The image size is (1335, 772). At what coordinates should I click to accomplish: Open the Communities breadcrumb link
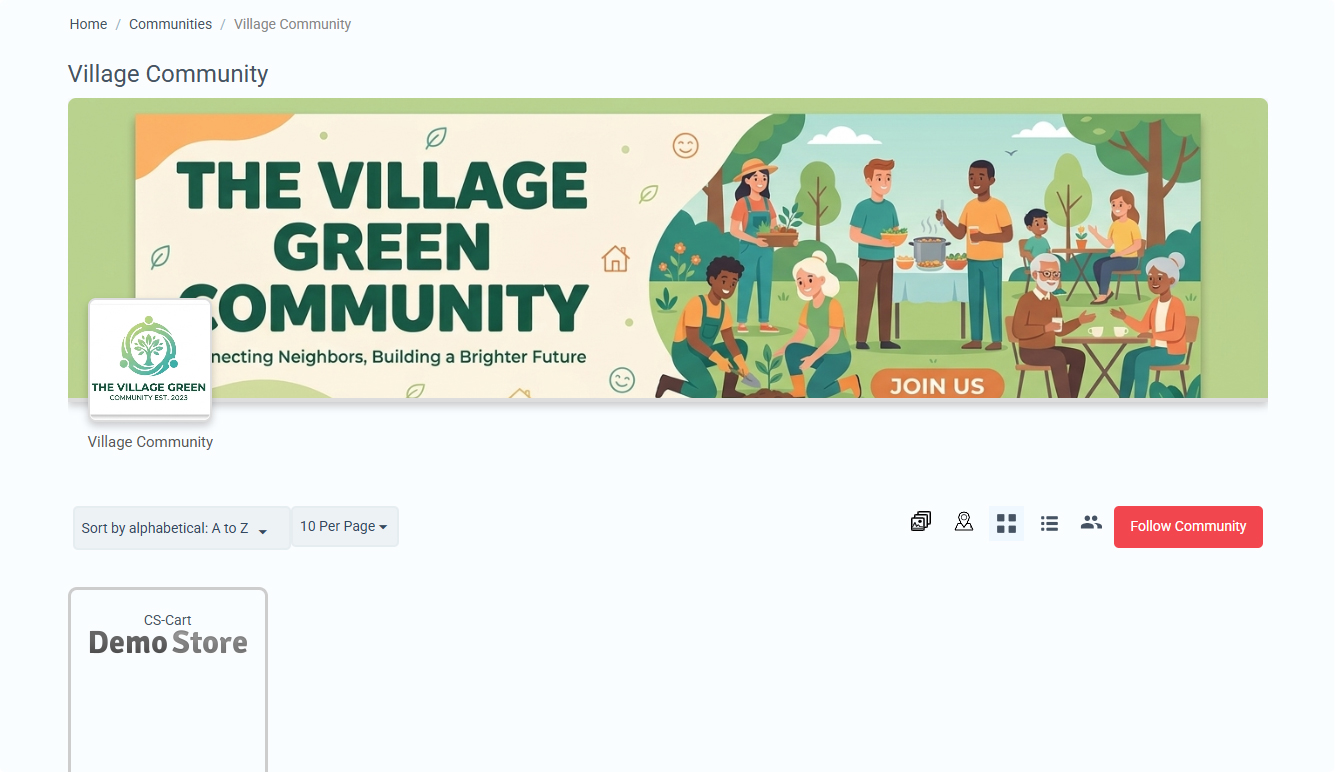pyautogui.click(x=170, y=24)
